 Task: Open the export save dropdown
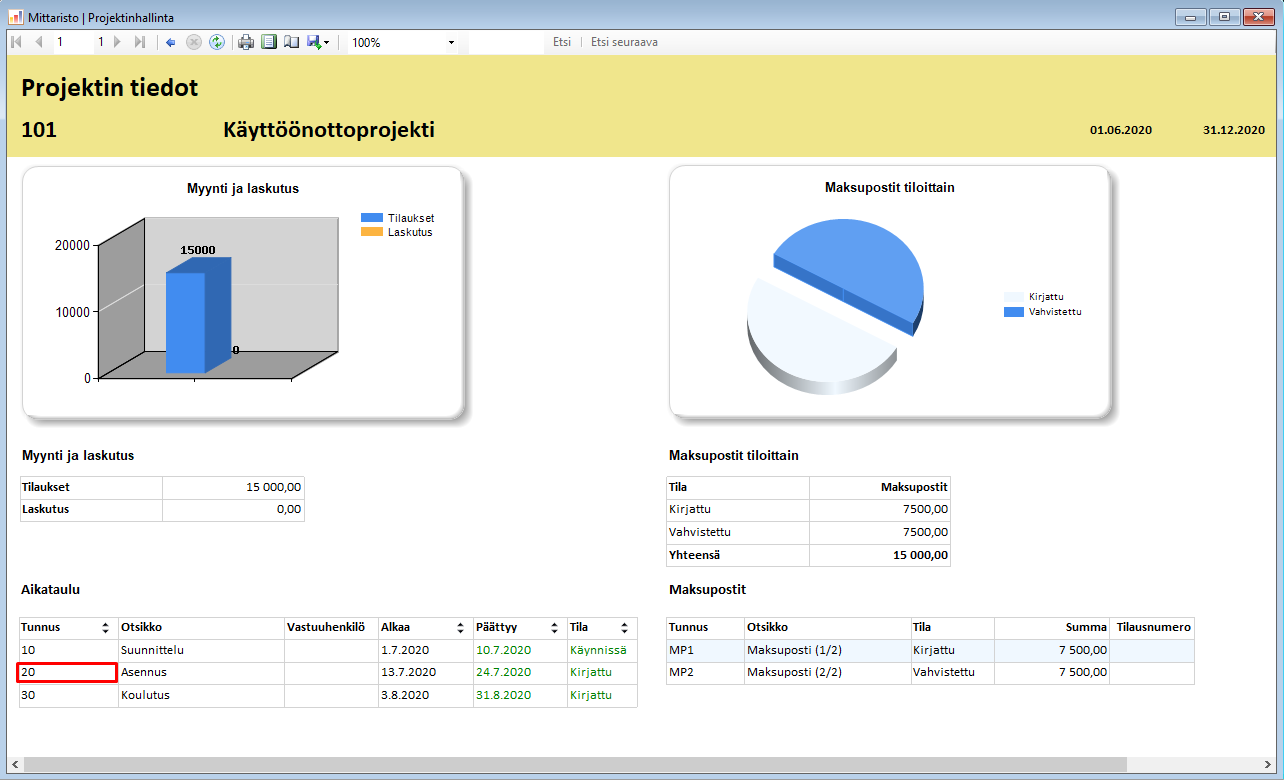tap(318, 42)
